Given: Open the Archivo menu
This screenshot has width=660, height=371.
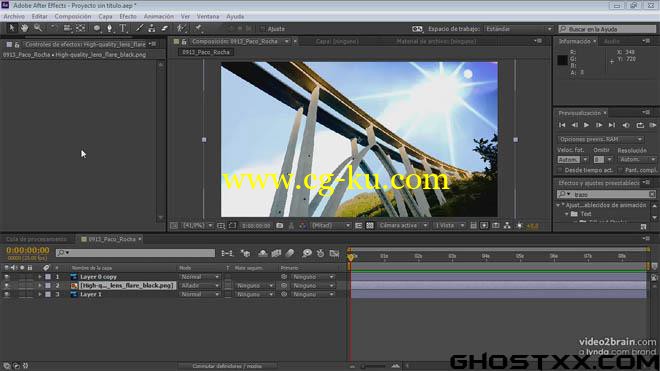Looking at the screenshot, I should click(x=14, y=16).
